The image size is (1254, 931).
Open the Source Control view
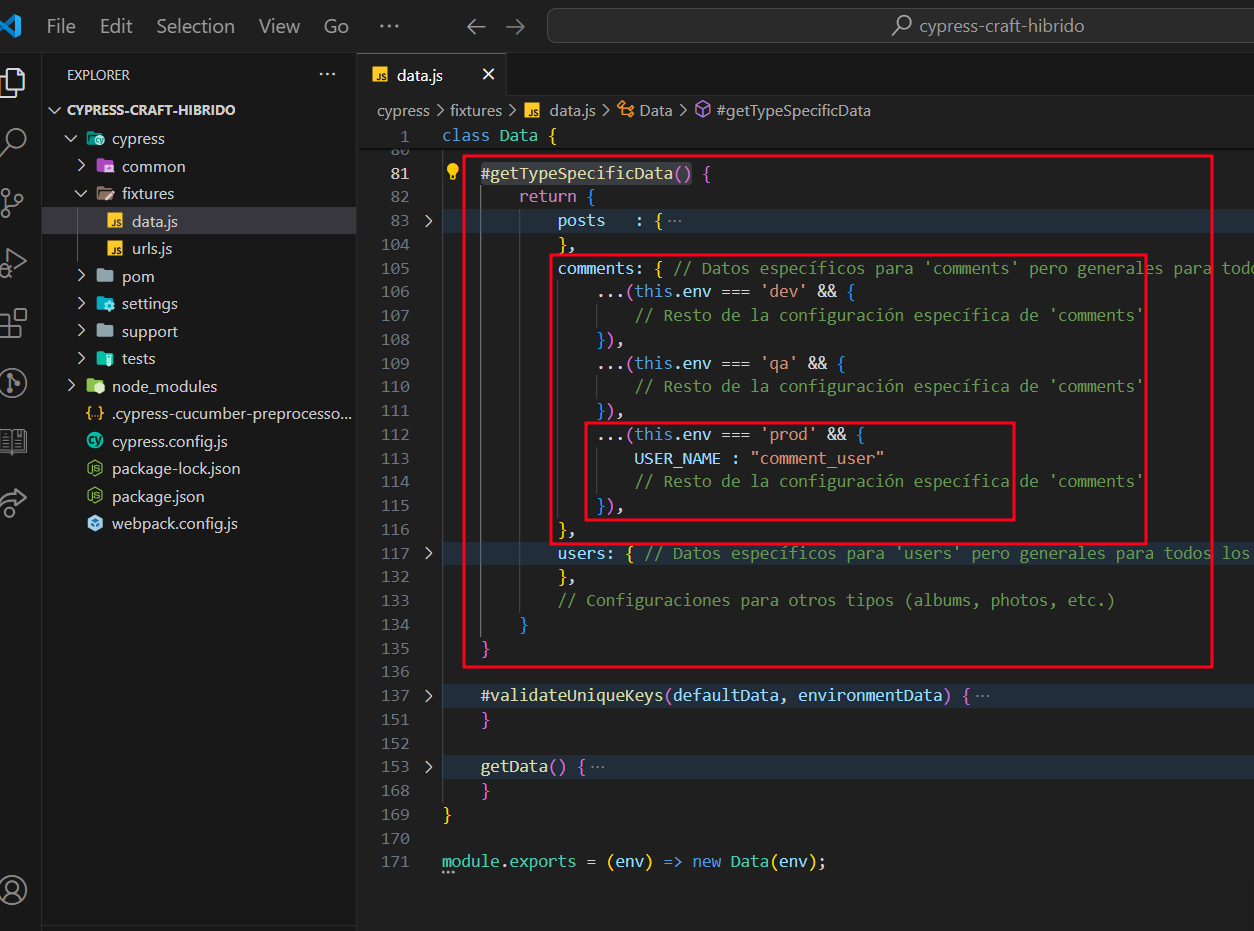click(12, 202)
